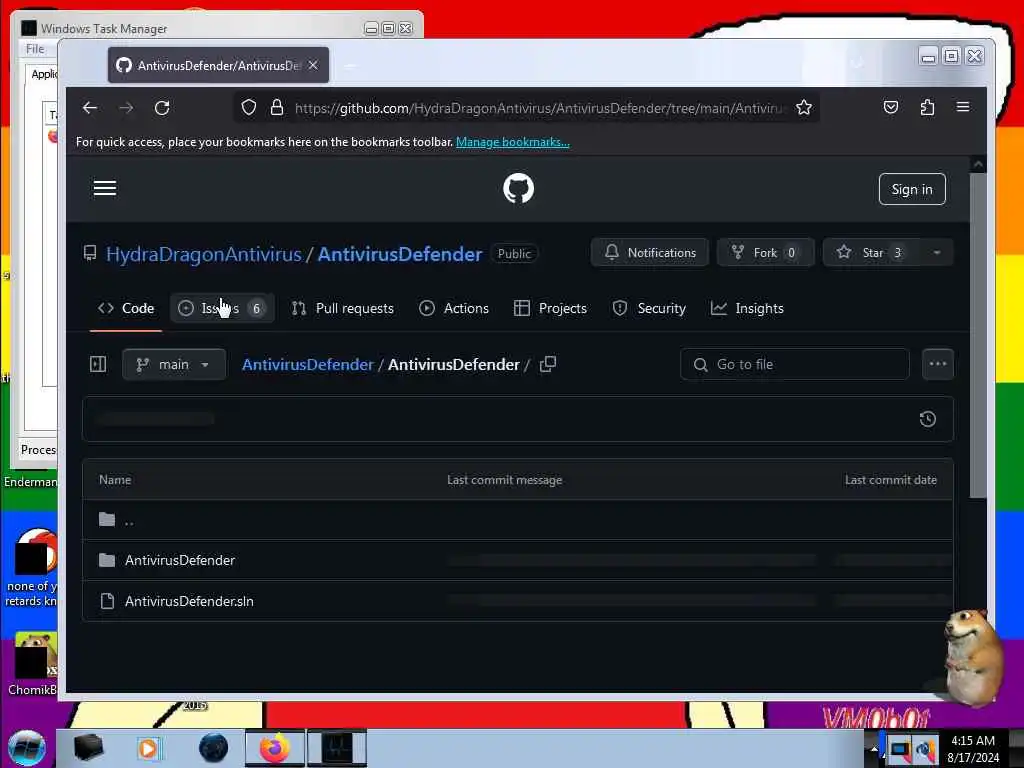
Task: Switch to the Actions tab
Action: [x=454, y=308]
